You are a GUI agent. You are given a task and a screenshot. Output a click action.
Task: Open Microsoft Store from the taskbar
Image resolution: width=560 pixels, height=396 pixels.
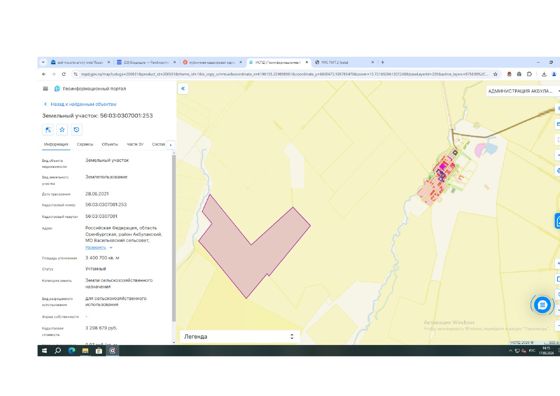coord(99,351)
